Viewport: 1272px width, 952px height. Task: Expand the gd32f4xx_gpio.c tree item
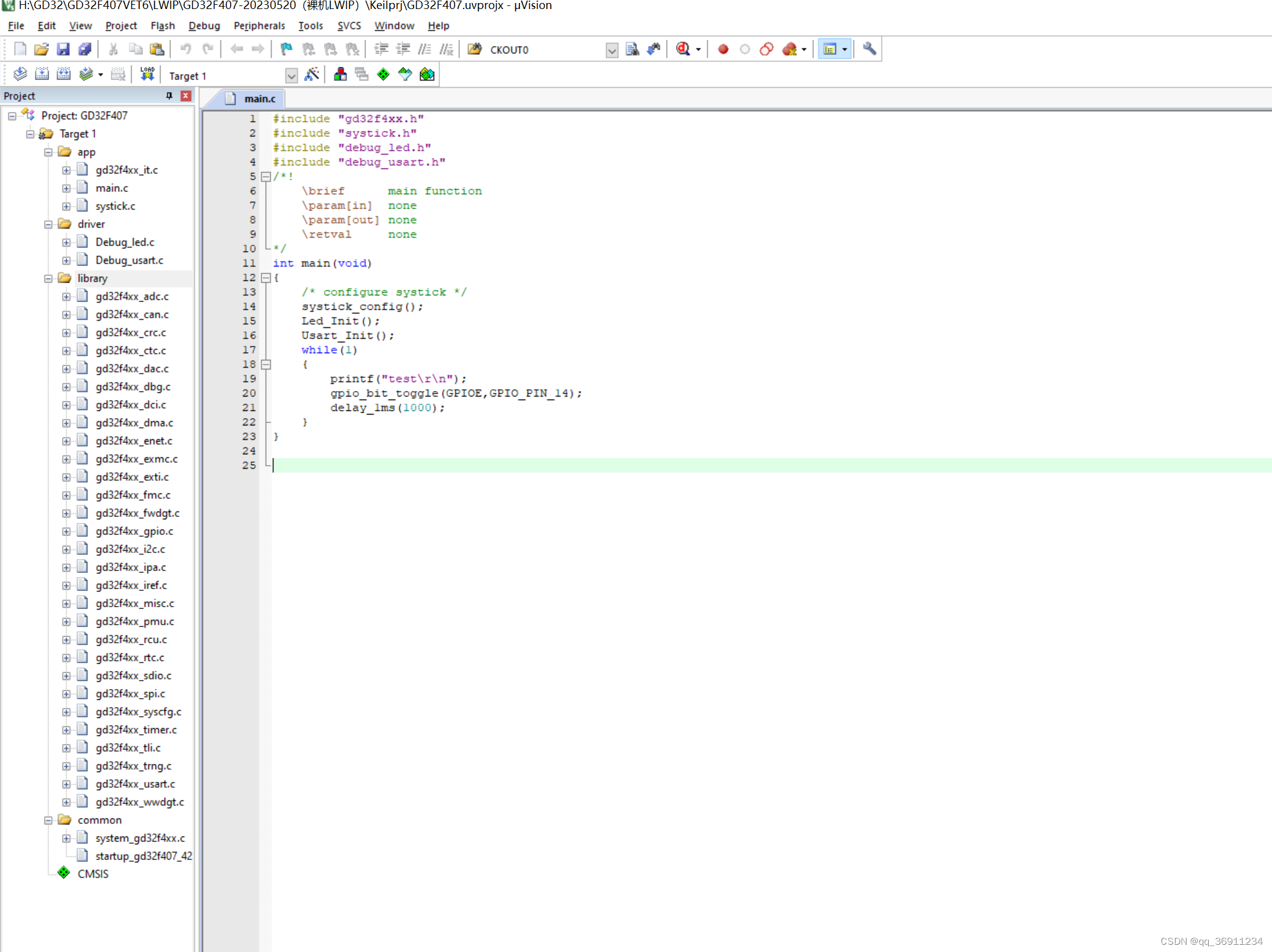[67, 531]
